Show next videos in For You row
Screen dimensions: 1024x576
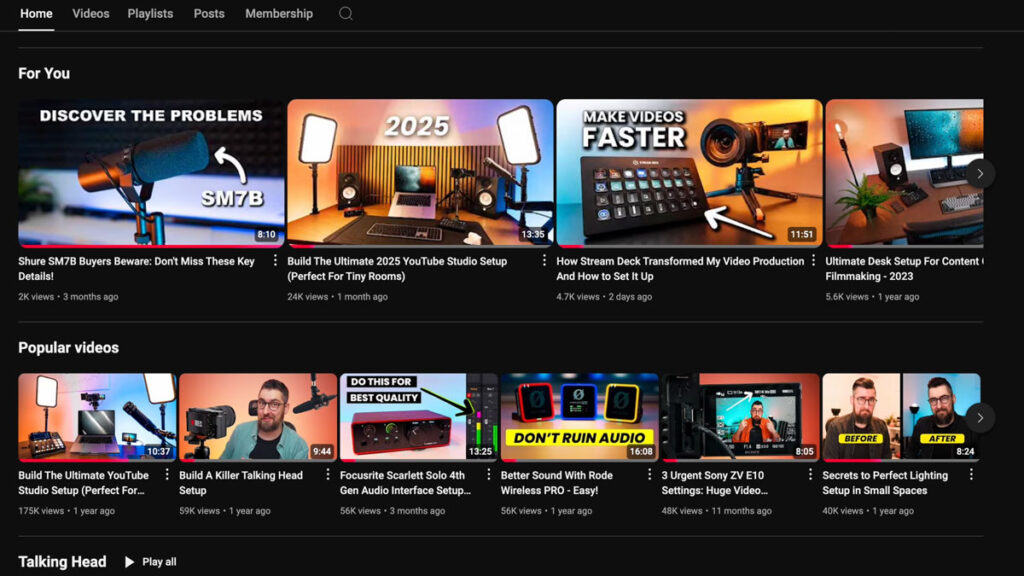click(x=980, y=174)
